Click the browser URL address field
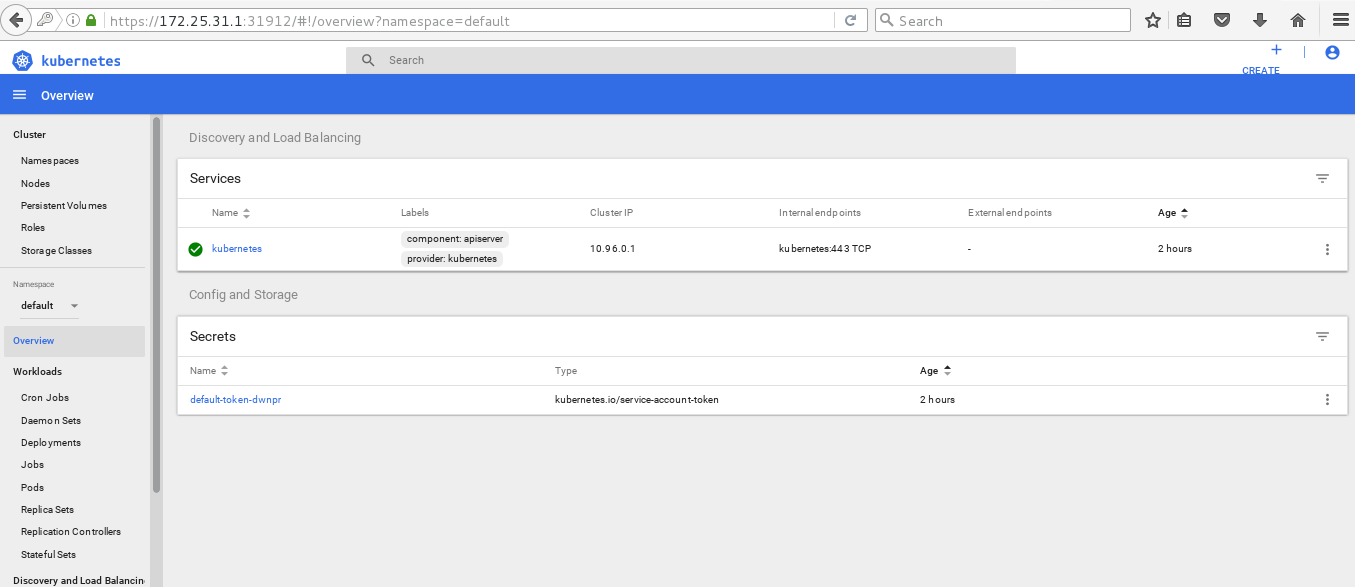This screenshot has width=1355, height=587. [468, 20]
